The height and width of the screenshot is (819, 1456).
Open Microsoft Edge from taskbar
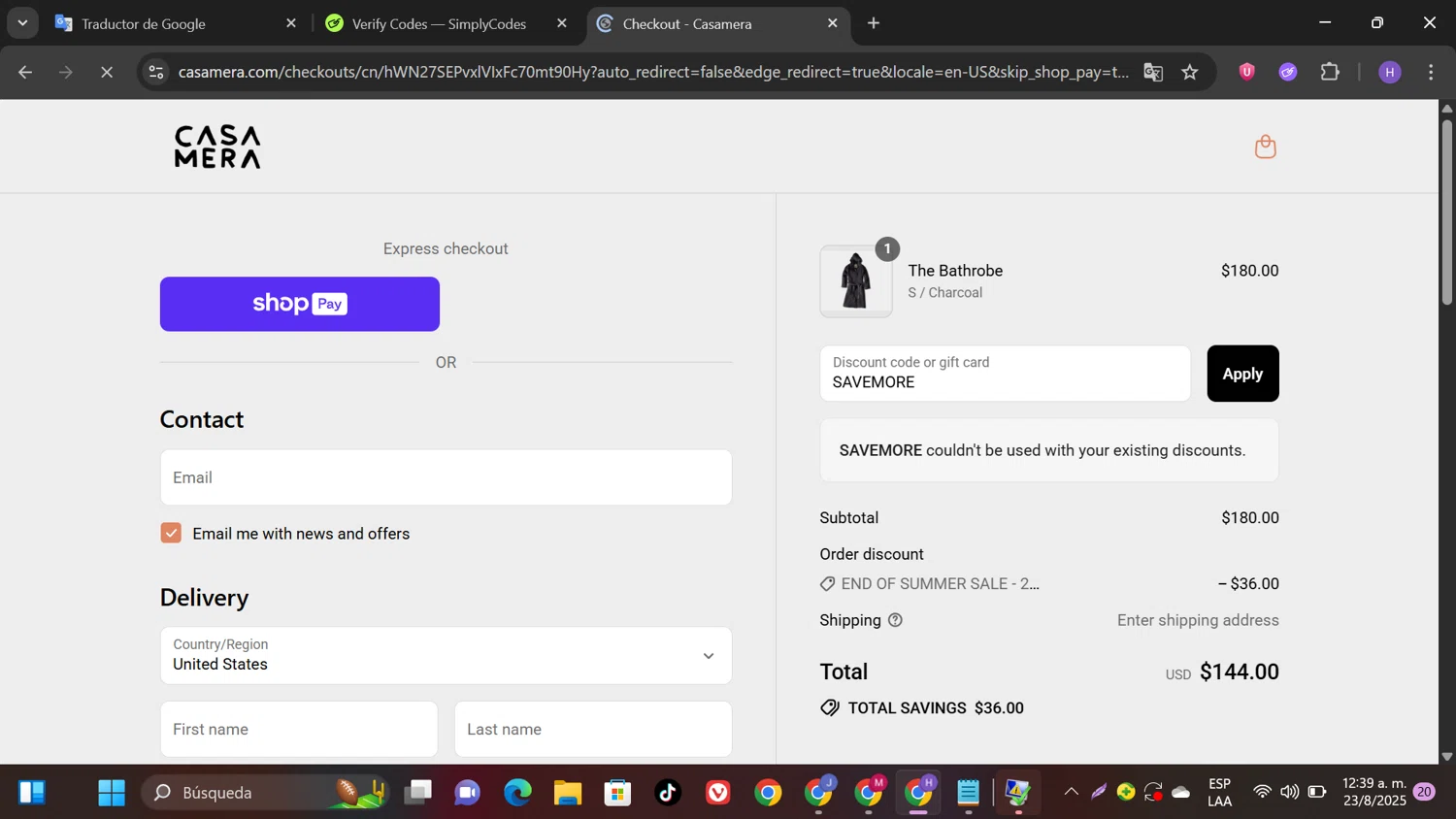click(517, 793)
